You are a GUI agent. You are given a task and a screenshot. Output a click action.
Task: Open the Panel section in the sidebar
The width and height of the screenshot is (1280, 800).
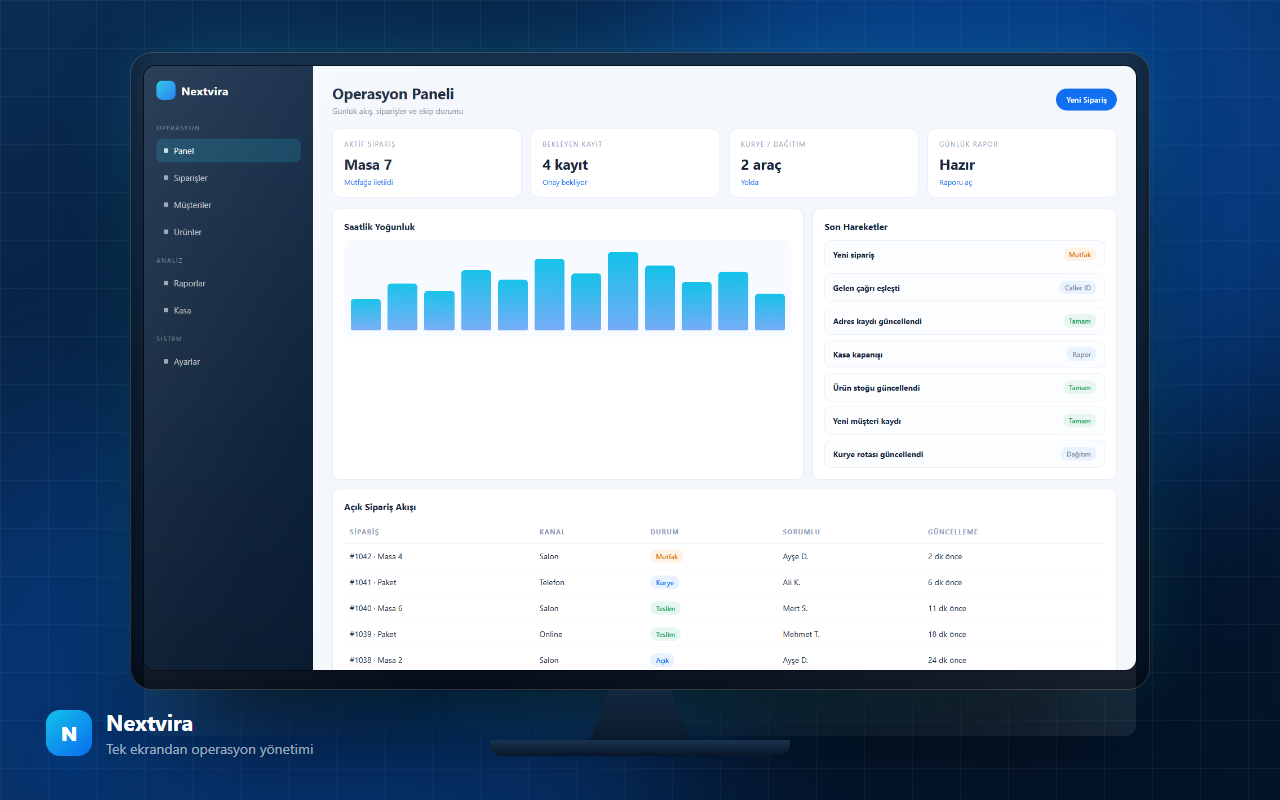tap(228, 151)
